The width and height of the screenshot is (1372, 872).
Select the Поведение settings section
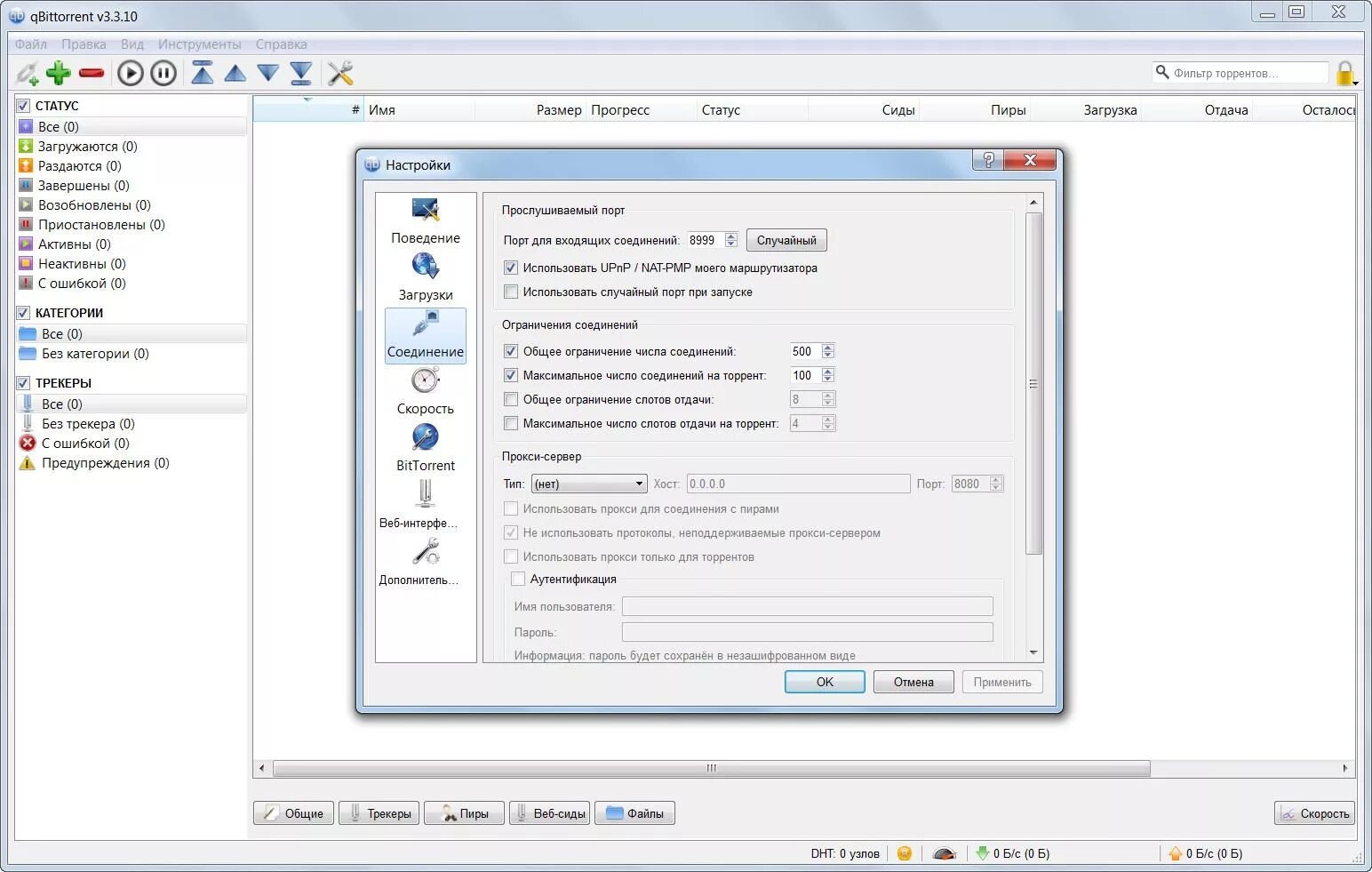point(426,221)
